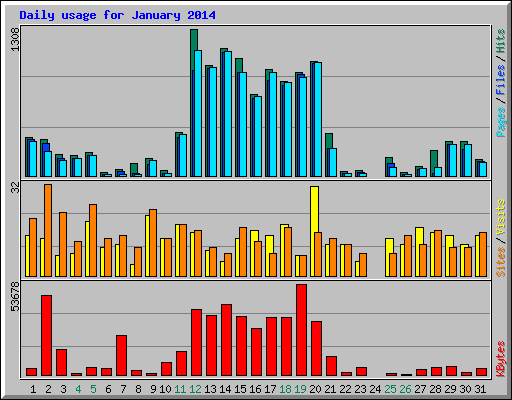The height and width of the screenshot is (400, 512).
Task: Click the day 10 axis label
Action: point(165,389)
